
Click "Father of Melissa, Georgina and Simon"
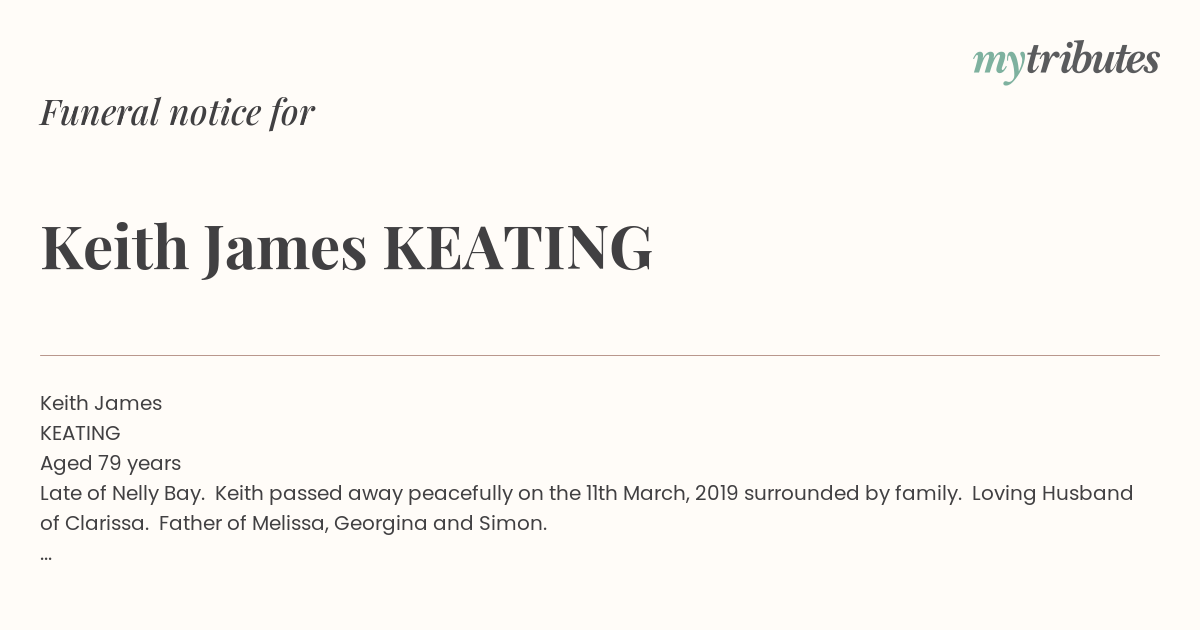(x=353, y=523)
